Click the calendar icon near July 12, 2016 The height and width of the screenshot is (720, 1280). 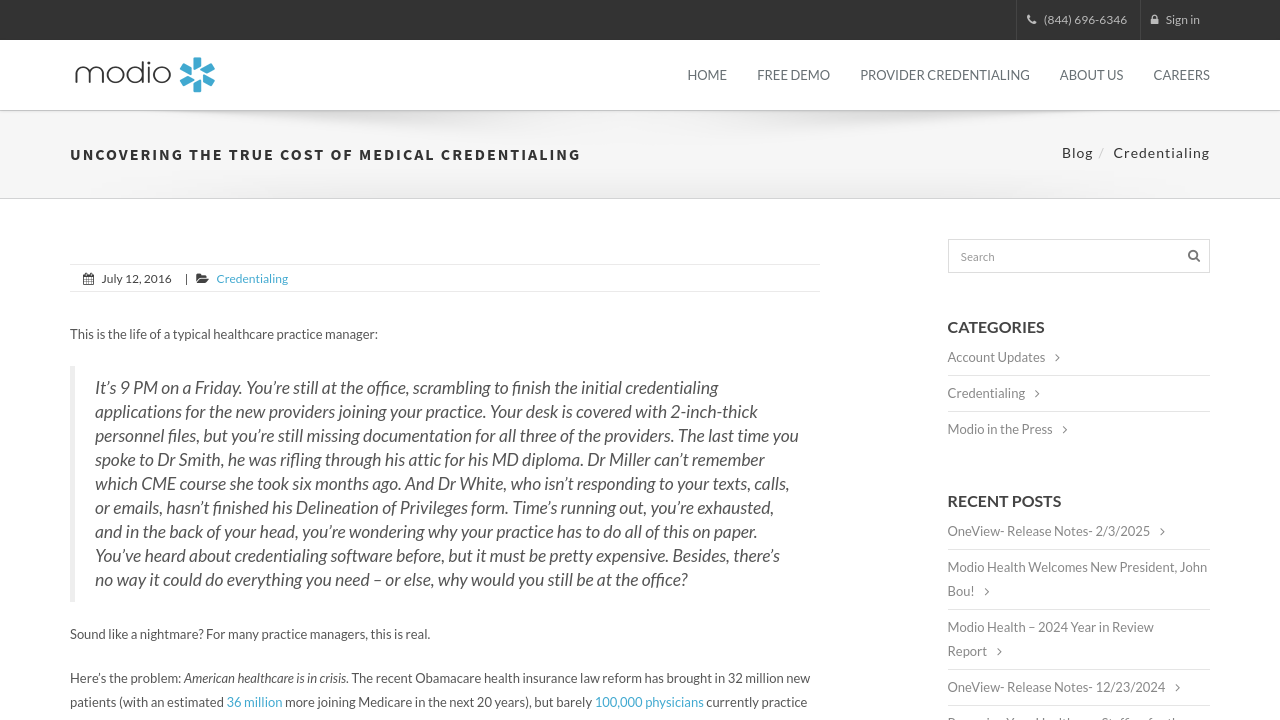click(x=88, y=279)
